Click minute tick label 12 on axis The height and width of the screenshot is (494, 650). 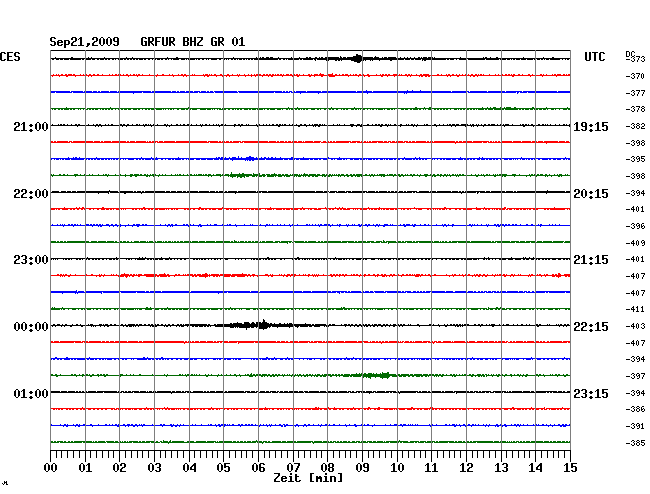pyautogui.click(x=466, y=468)
